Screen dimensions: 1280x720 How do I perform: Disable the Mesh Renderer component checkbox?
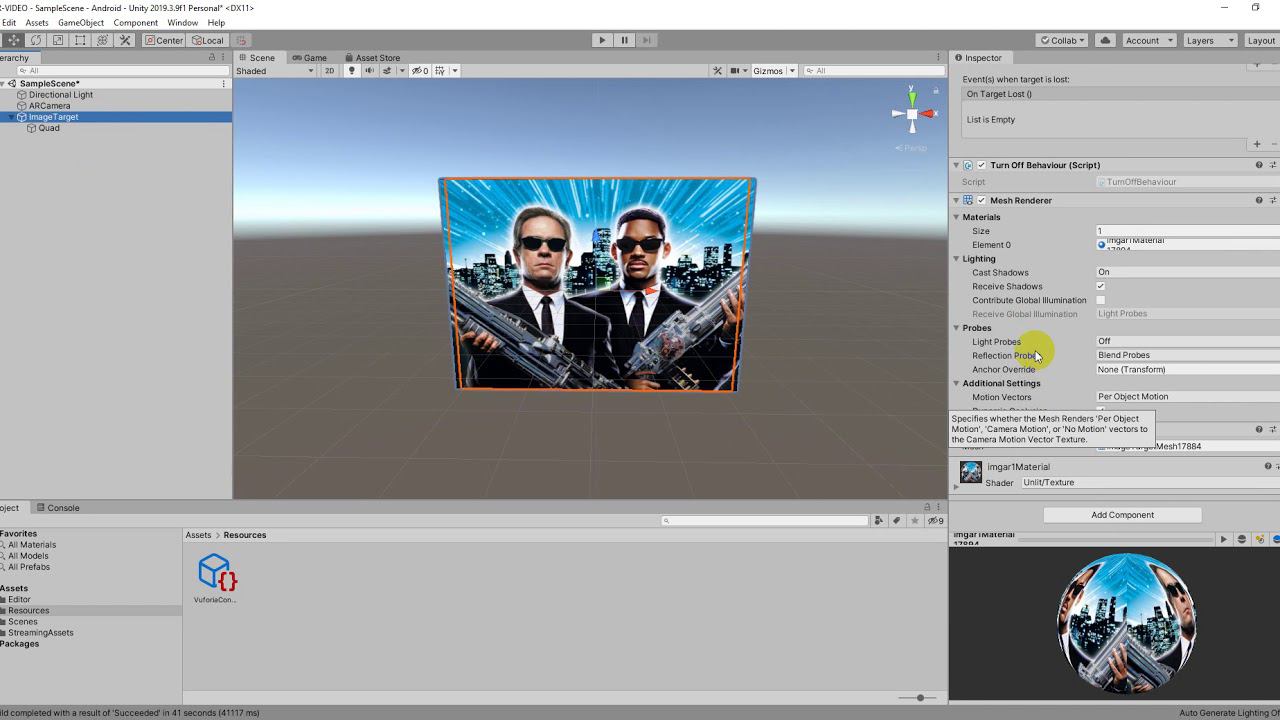(981, 201)
